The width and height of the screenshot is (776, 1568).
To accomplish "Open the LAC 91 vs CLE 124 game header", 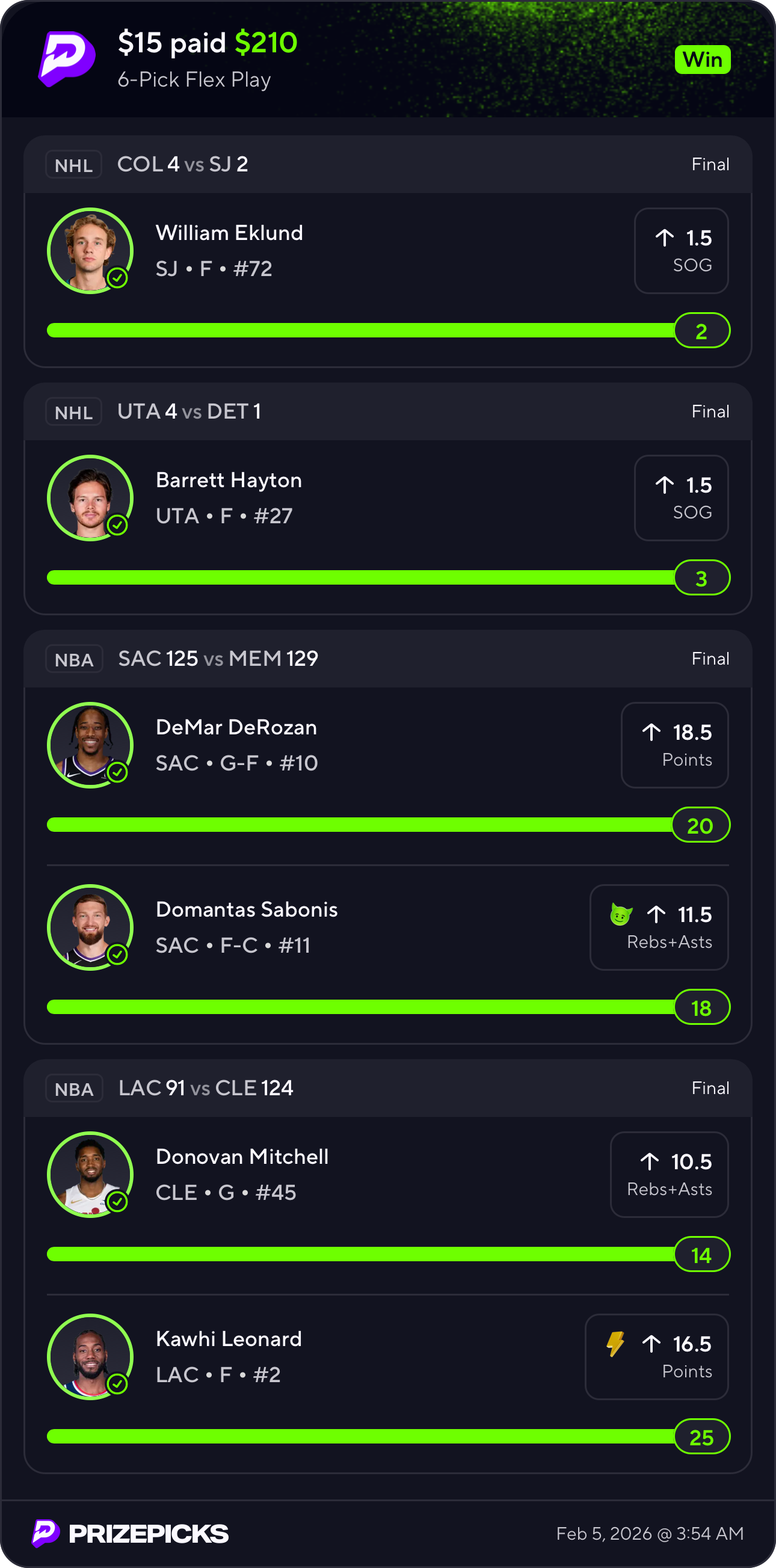I will tap(206, 1089).
